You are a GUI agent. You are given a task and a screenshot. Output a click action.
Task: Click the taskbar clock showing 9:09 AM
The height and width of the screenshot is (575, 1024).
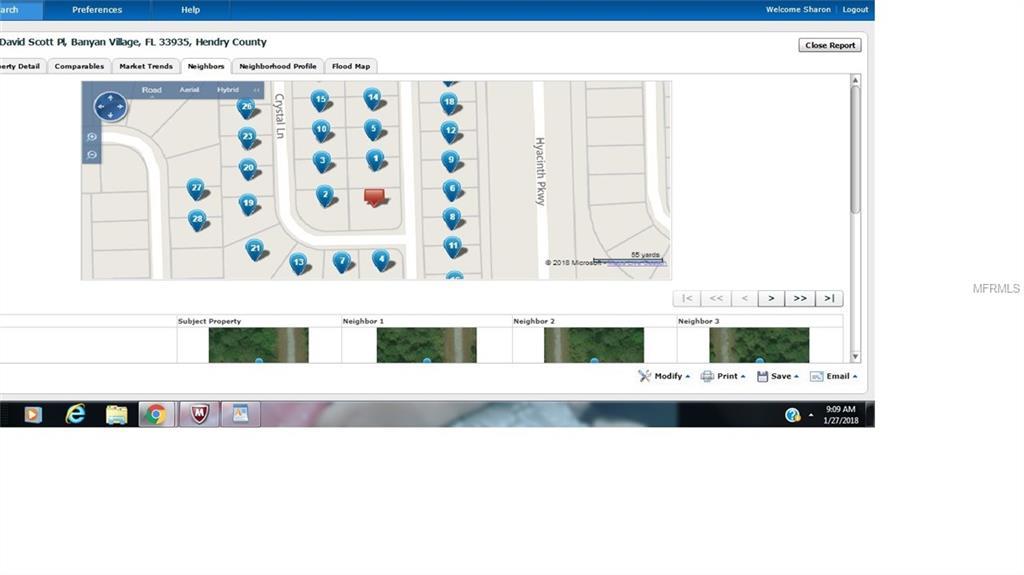[x=840, y=414]
